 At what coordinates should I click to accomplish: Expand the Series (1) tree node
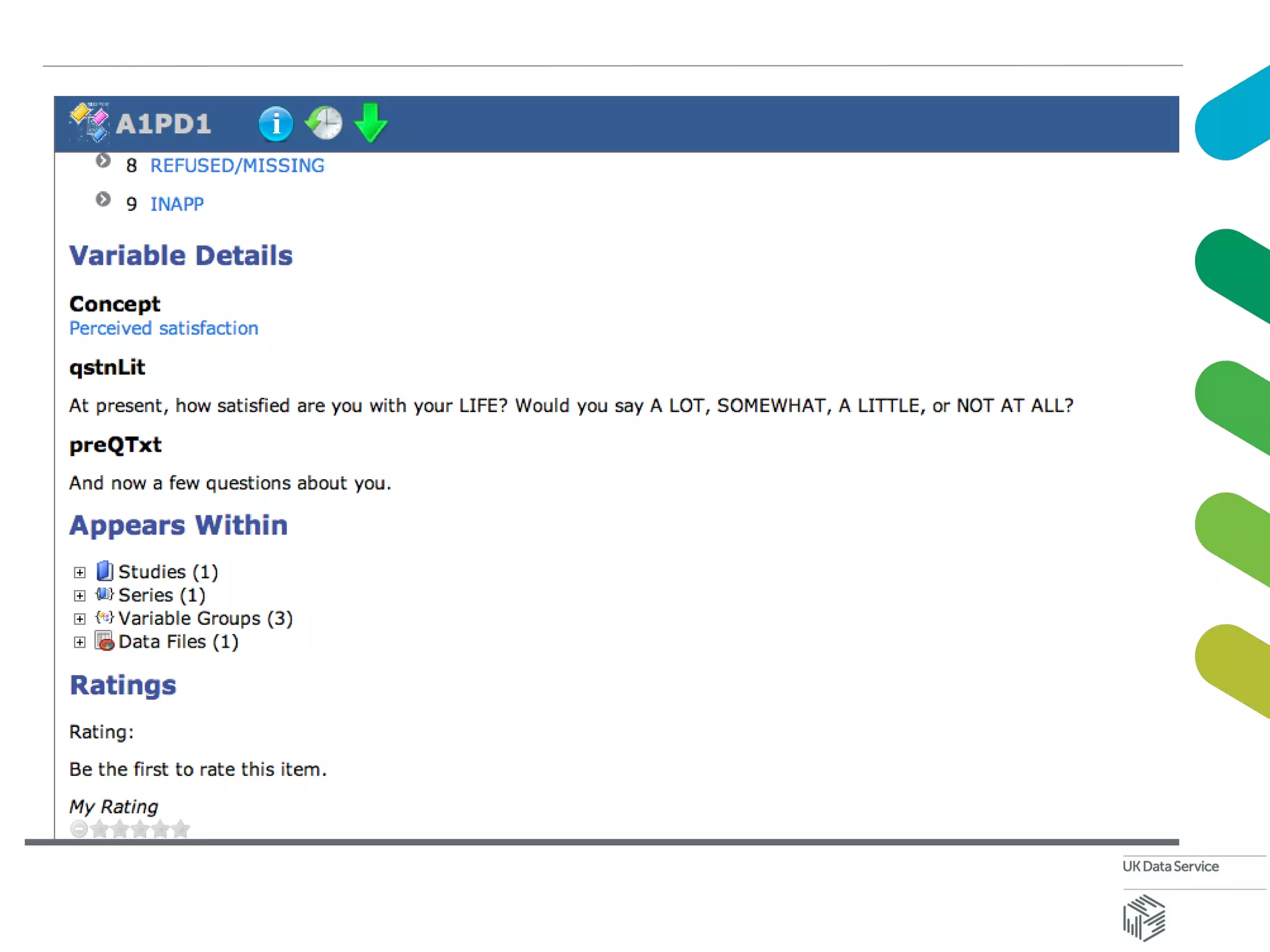click(x=79, y=596)
